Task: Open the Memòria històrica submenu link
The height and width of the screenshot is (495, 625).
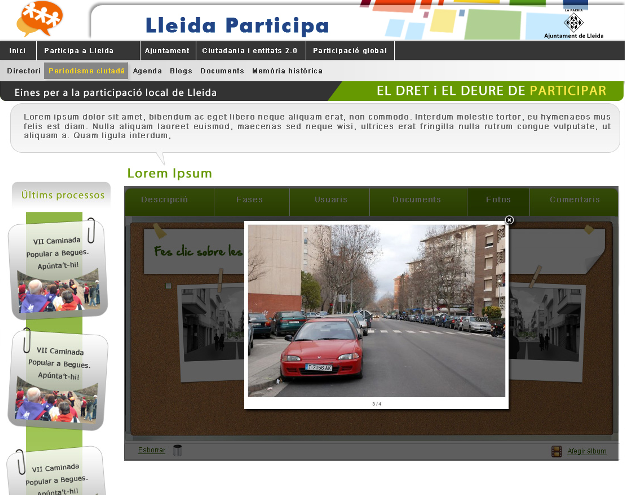Action: (x=287, y=71)
